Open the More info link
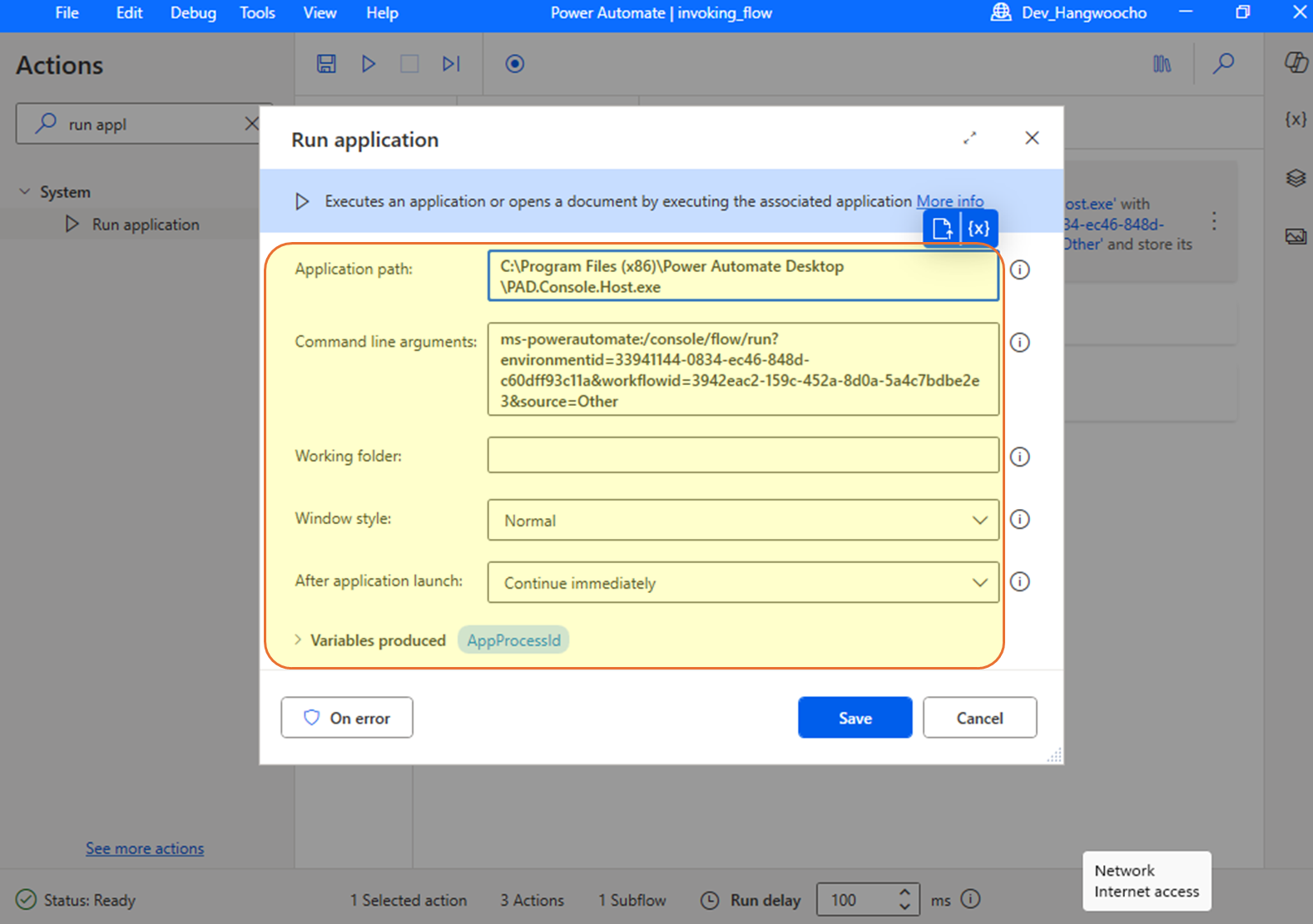Viewport: 1313px width, 924px height. pyautogui.click(x=949, y=201)
